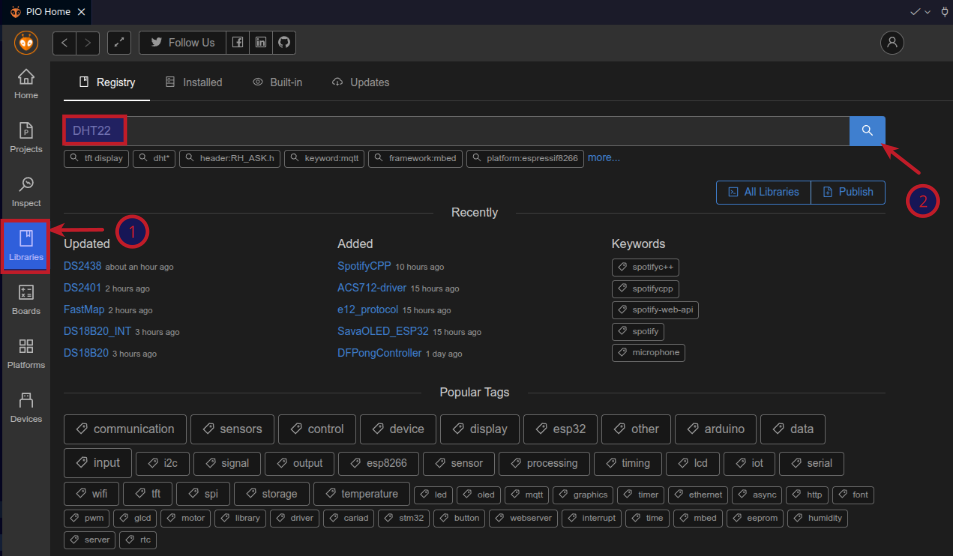Open the Facebook link icon

(238, 43)
